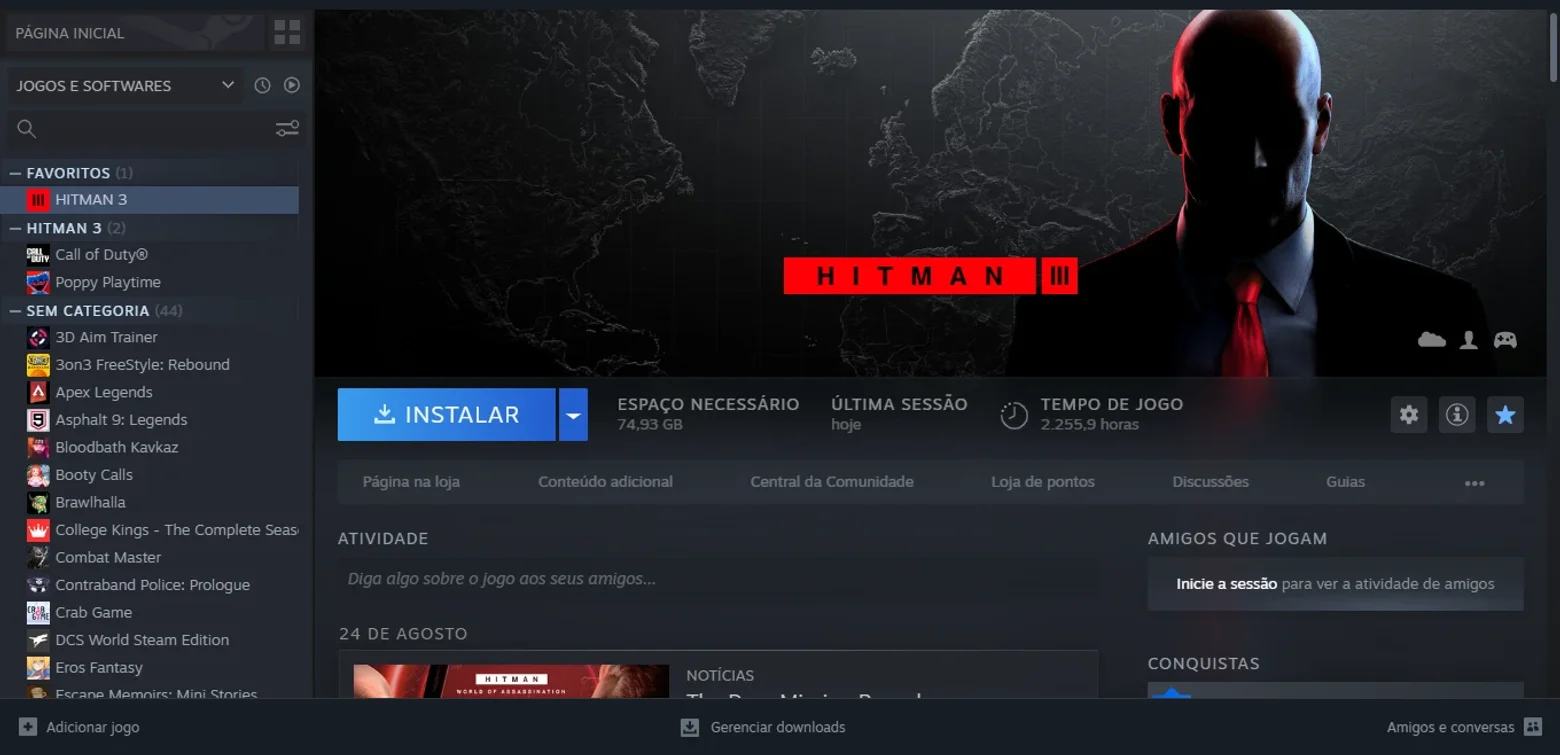
Task: Open the Jogos e Softwares dropdown
Action: click(x=125, y=86)
